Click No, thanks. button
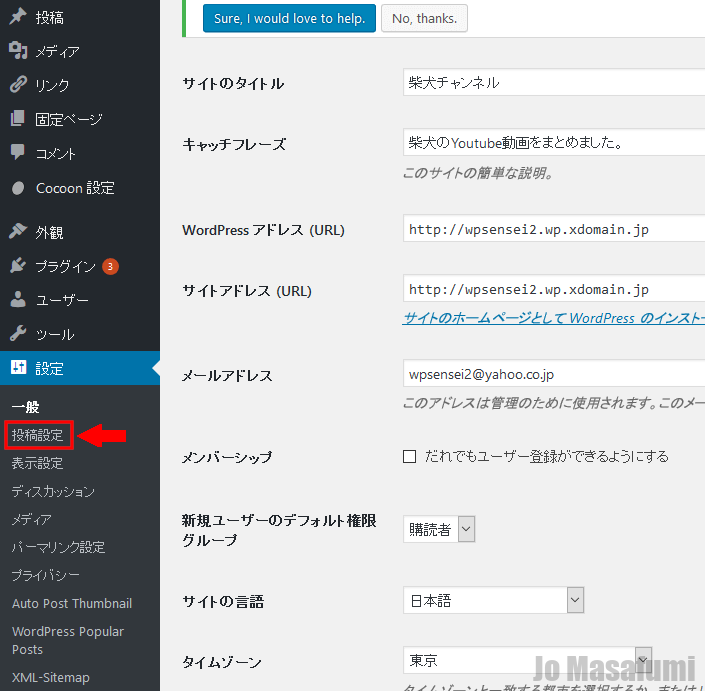705x691 pixels. (x=424, y=18)
